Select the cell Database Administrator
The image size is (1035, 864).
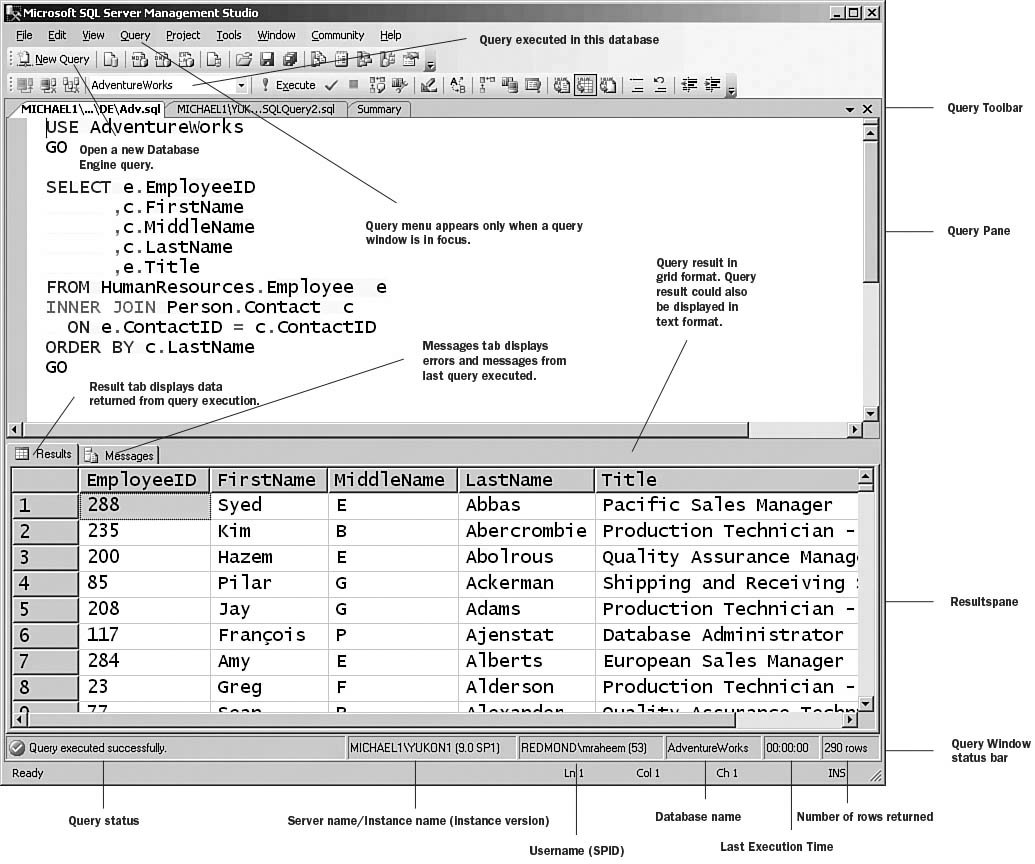click(726, 636)
